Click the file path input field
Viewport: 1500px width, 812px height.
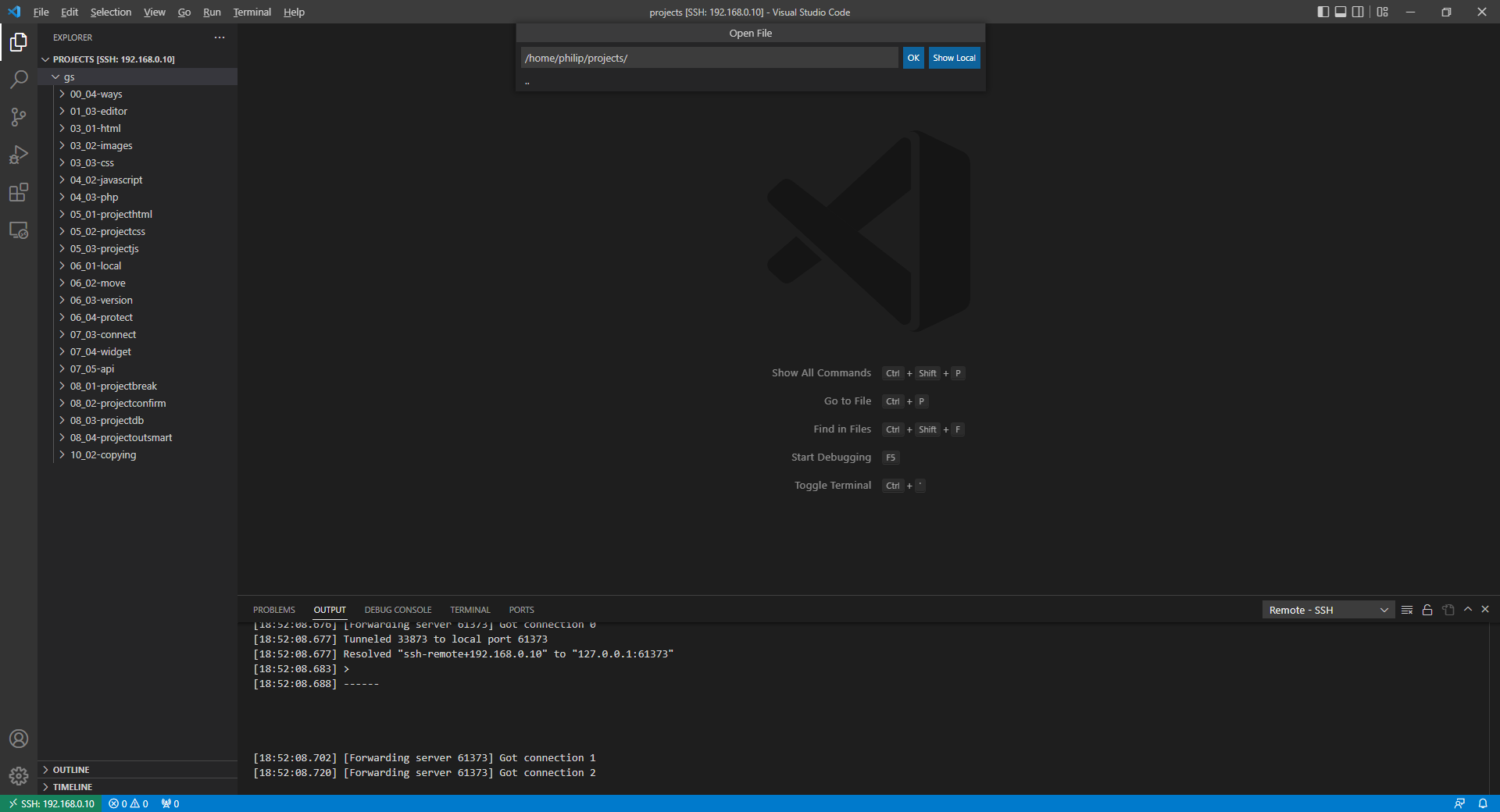pos(709,58)
